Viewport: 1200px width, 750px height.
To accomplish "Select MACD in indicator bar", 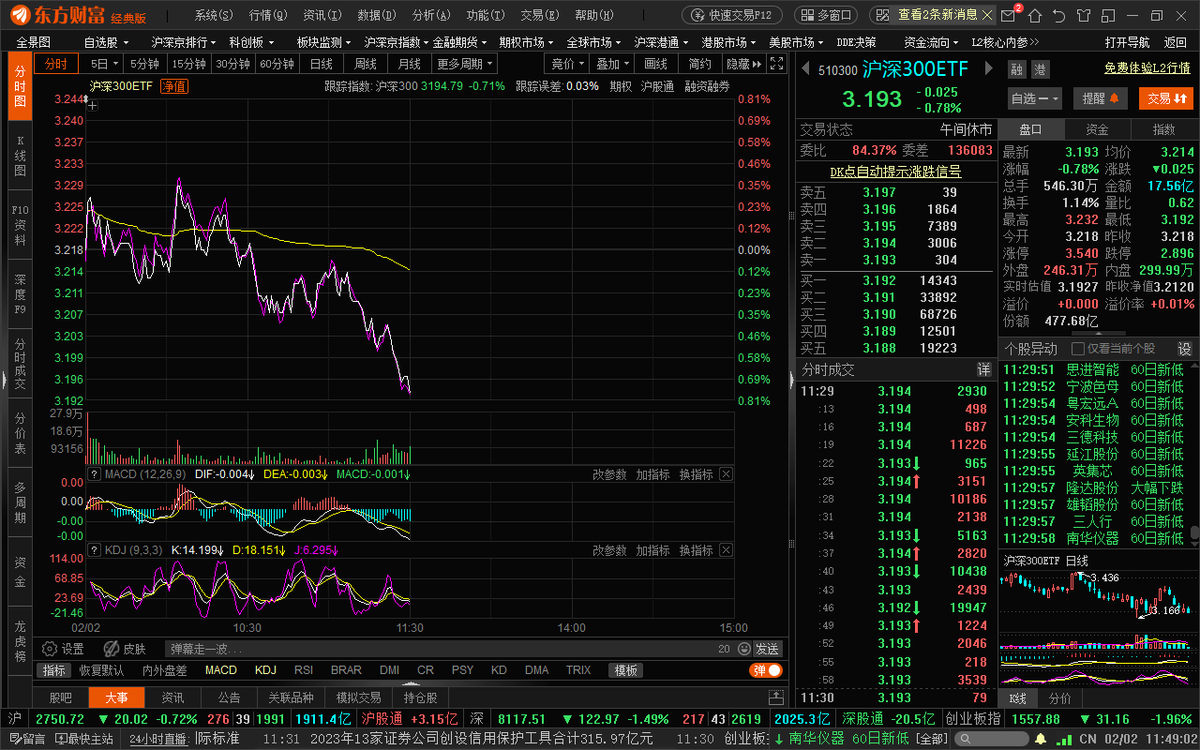I will click(221, 670).
